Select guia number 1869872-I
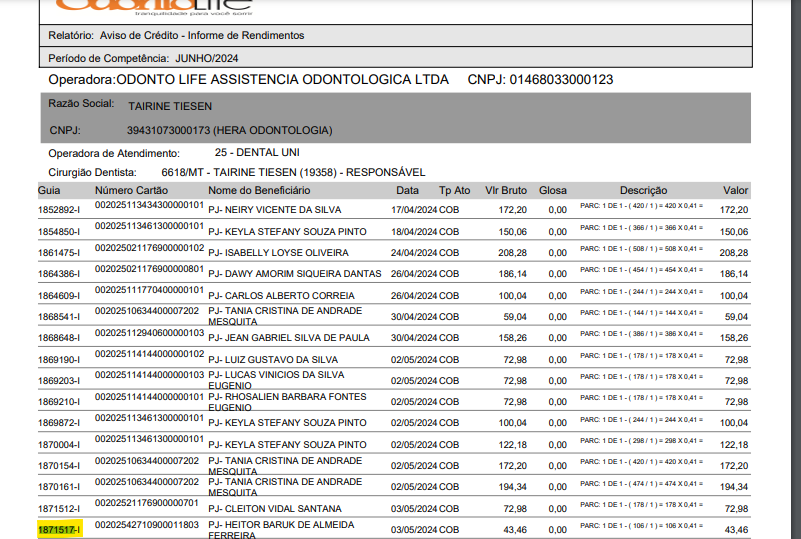 pyautogui.click(x=59, y=423)
